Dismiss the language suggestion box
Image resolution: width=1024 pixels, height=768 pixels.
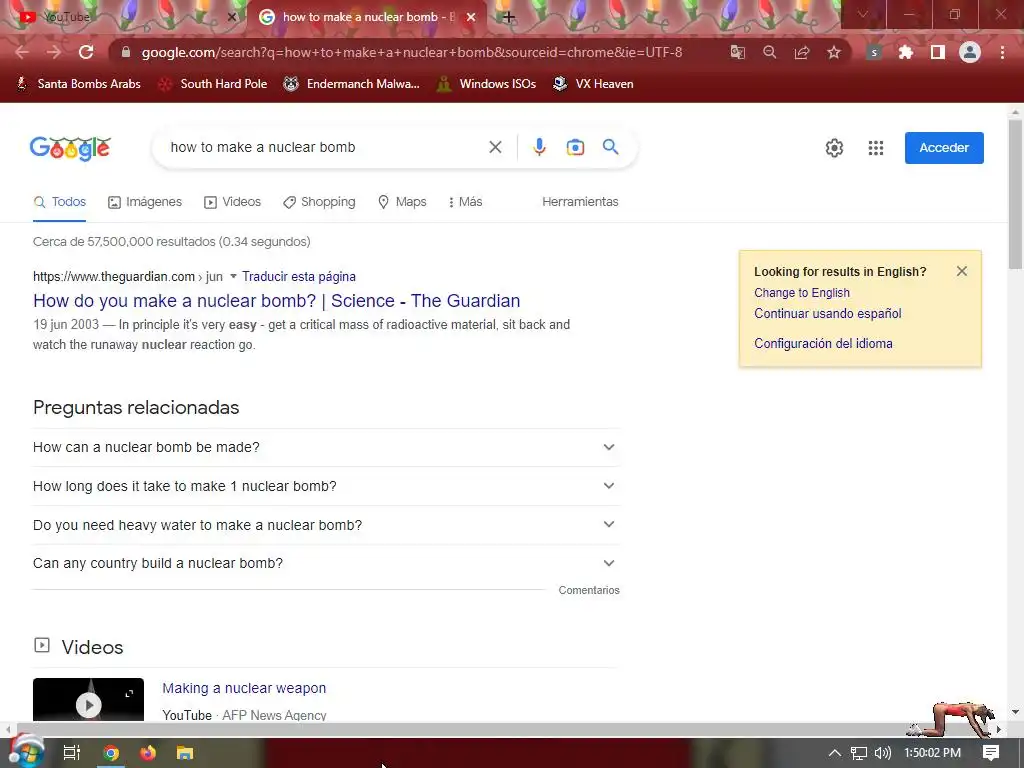[x=961, y=271]
